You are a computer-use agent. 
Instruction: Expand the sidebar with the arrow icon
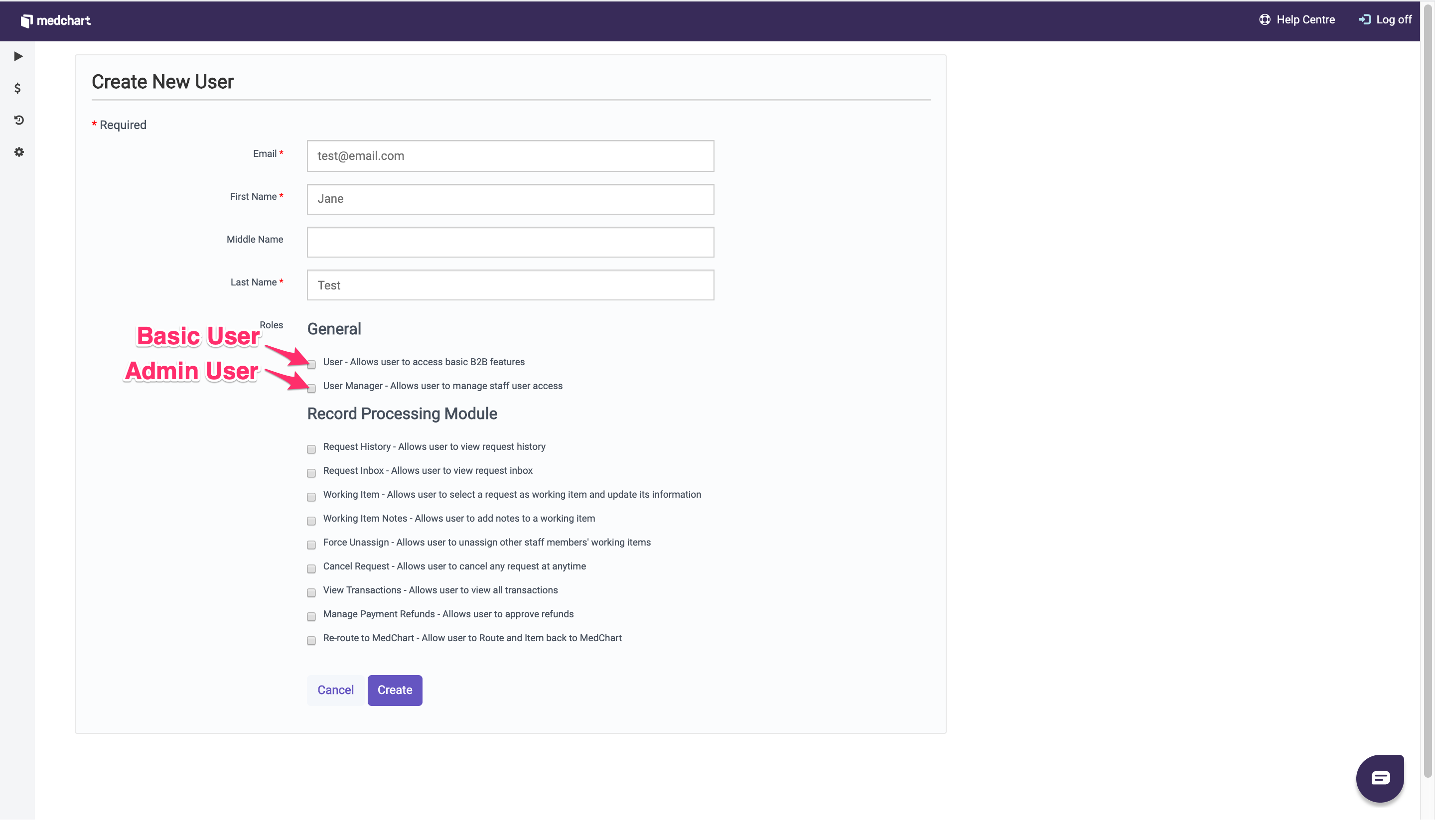[x=18, y=56]
